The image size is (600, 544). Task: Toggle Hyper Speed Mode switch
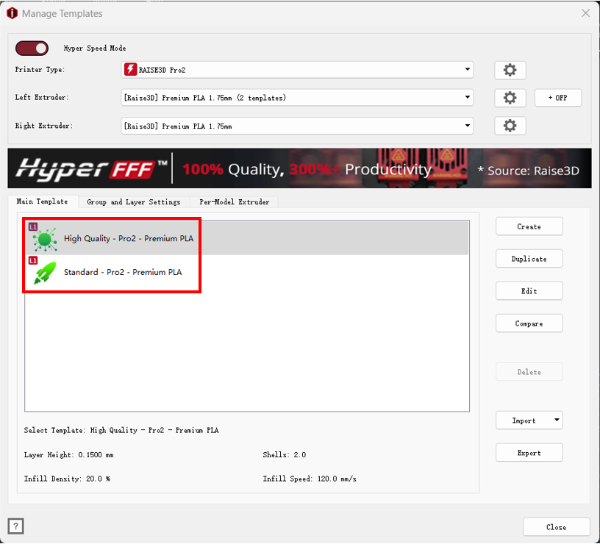[x=32, y=48]
